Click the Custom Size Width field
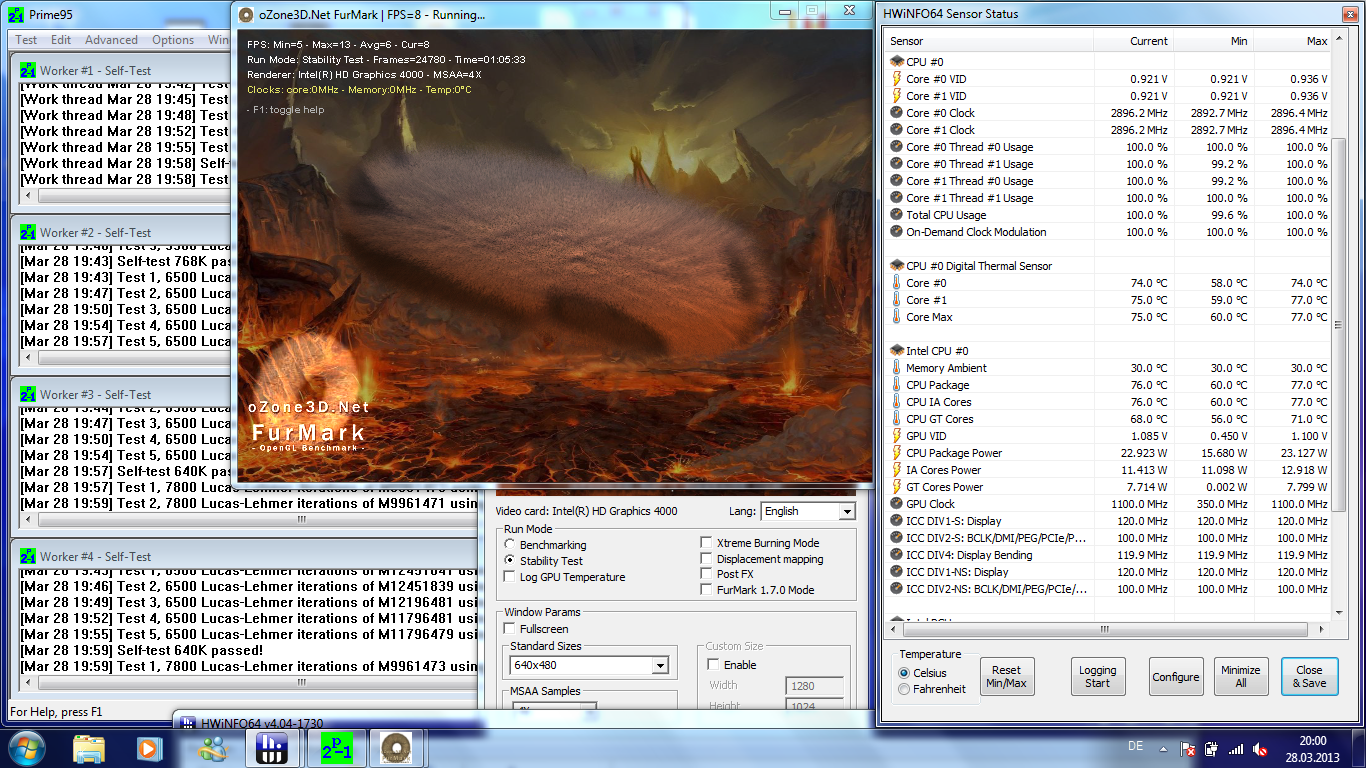This screenshot has height=768, width=1366. (815, 686)
